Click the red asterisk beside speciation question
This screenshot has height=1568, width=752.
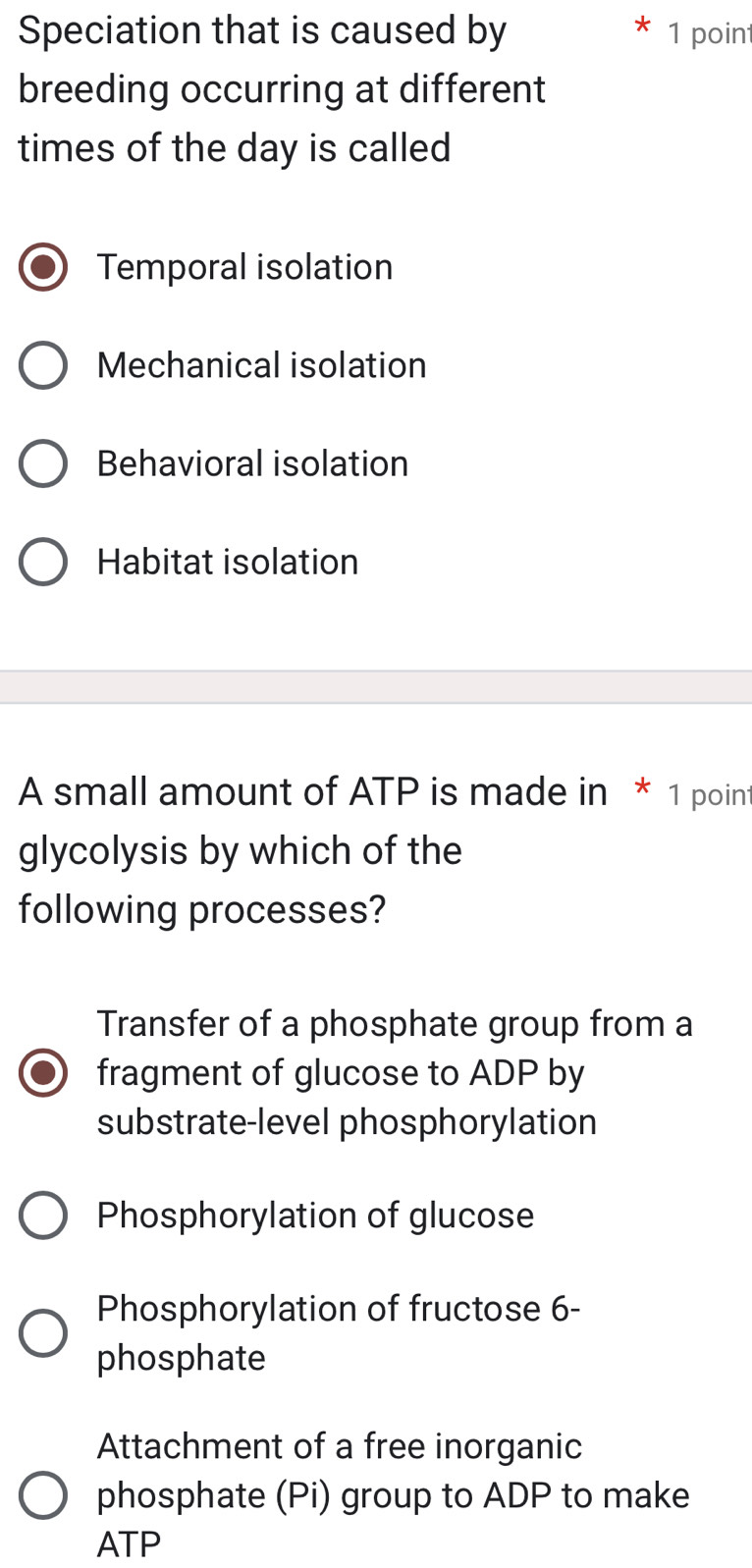tap(642, 29)
